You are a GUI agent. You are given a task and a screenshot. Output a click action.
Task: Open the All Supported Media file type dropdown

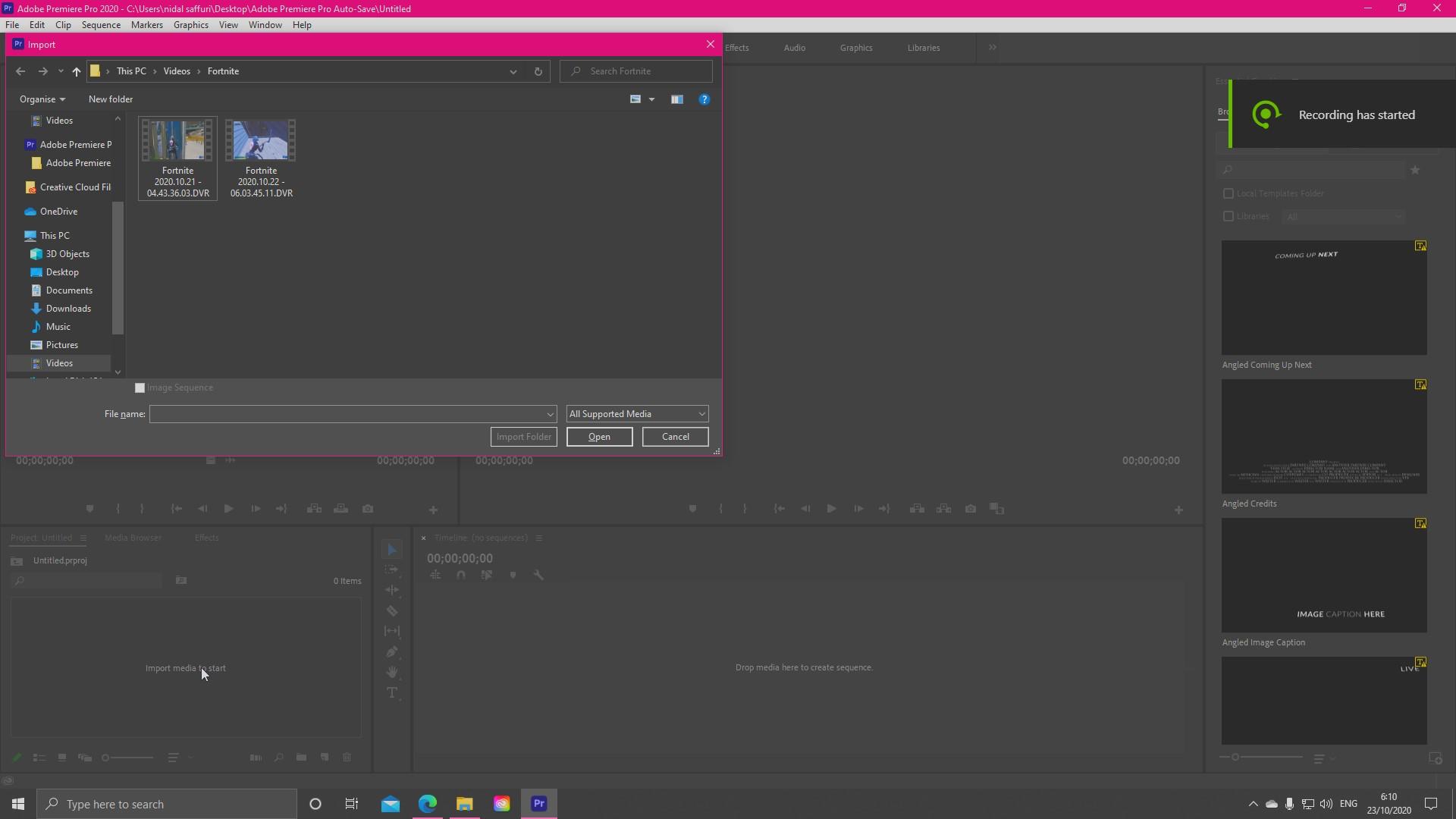(x=701, y=414)
